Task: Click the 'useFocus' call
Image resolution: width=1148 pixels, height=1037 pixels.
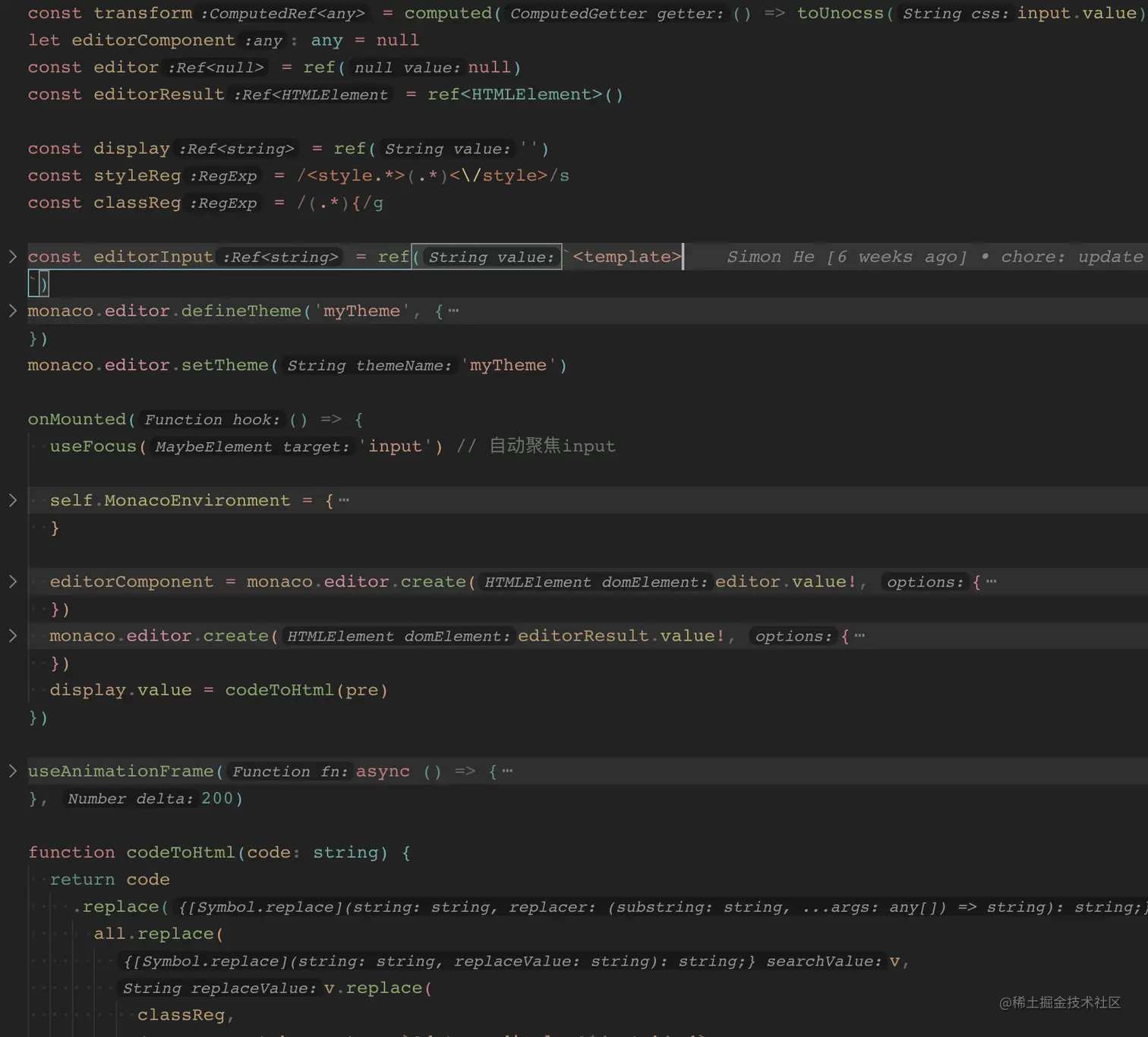Action: [x=93, y=446]
